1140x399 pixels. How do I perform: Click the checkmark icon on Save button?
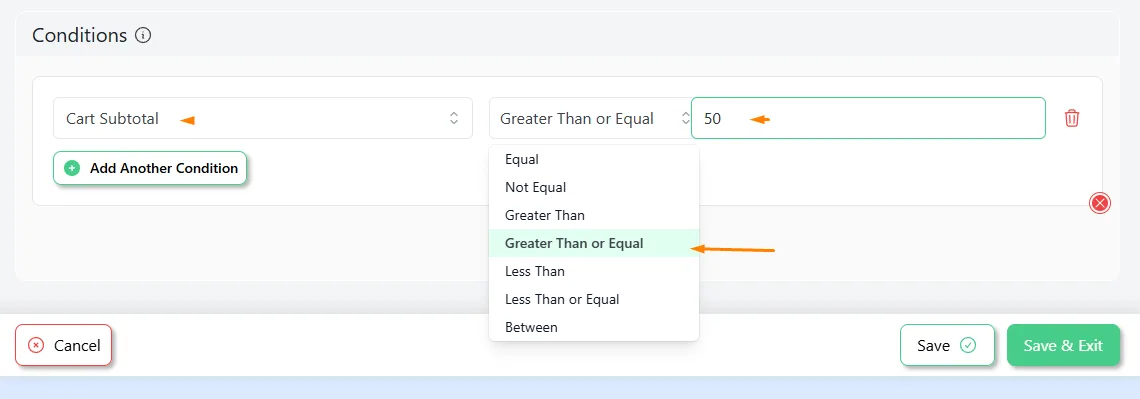point(968,345)
